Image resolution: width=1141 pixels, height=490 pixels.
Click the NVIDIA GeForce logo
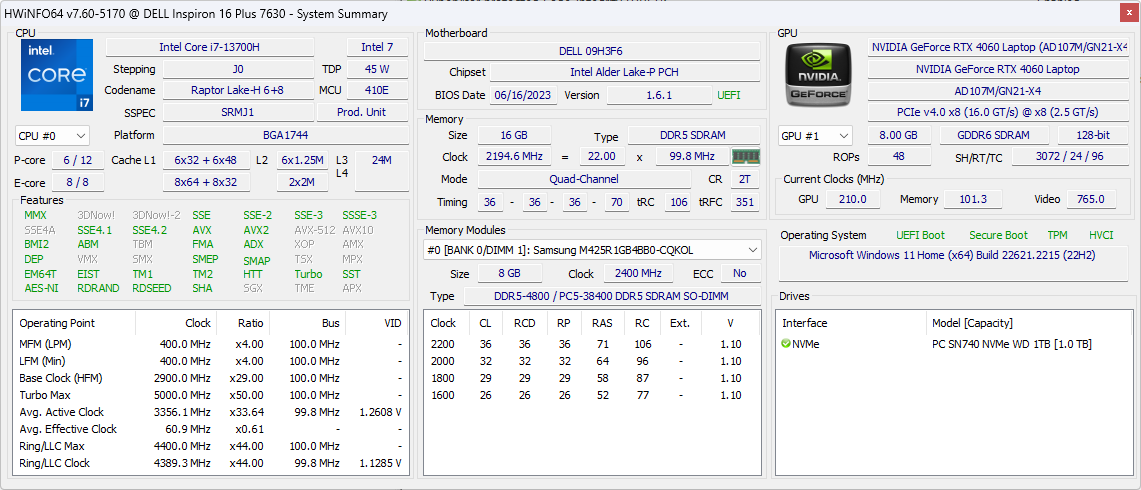tap(817, 73)
